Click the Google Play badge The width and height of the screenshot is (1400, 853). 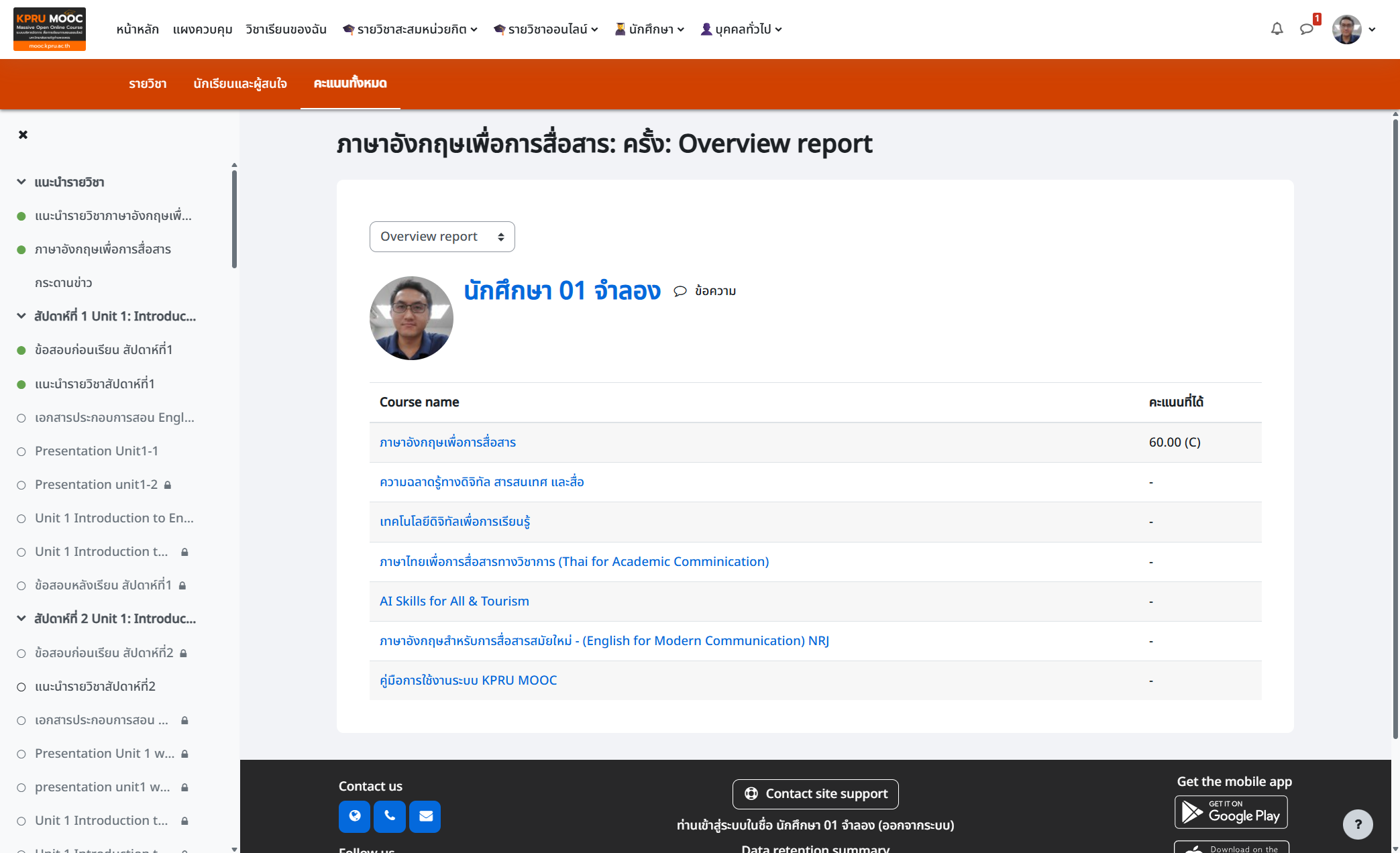[x=1231, y=812]
